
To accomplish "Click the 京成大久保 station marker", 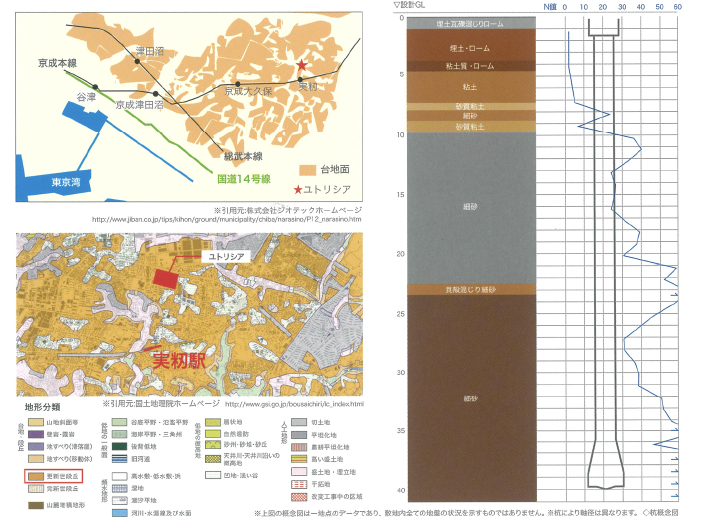I will click(x=239, y=84).
